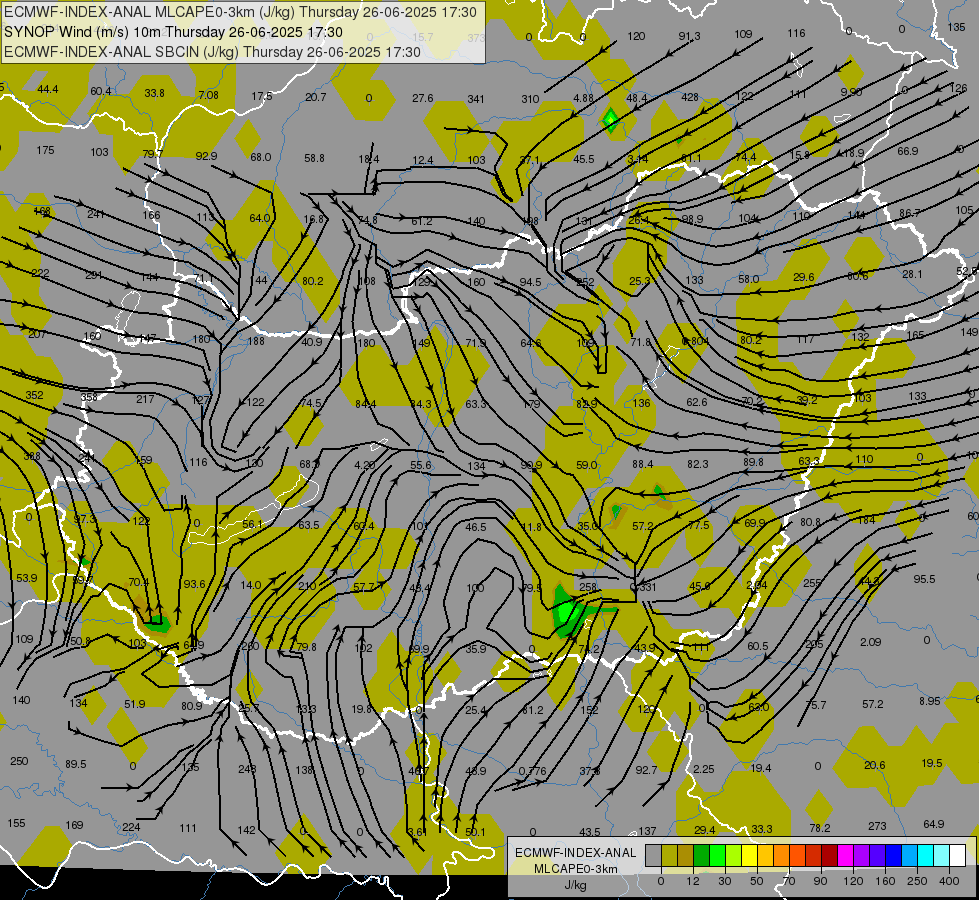Click the map value 9.90
Screen dimensions: 979x900
tap(851, 92)
